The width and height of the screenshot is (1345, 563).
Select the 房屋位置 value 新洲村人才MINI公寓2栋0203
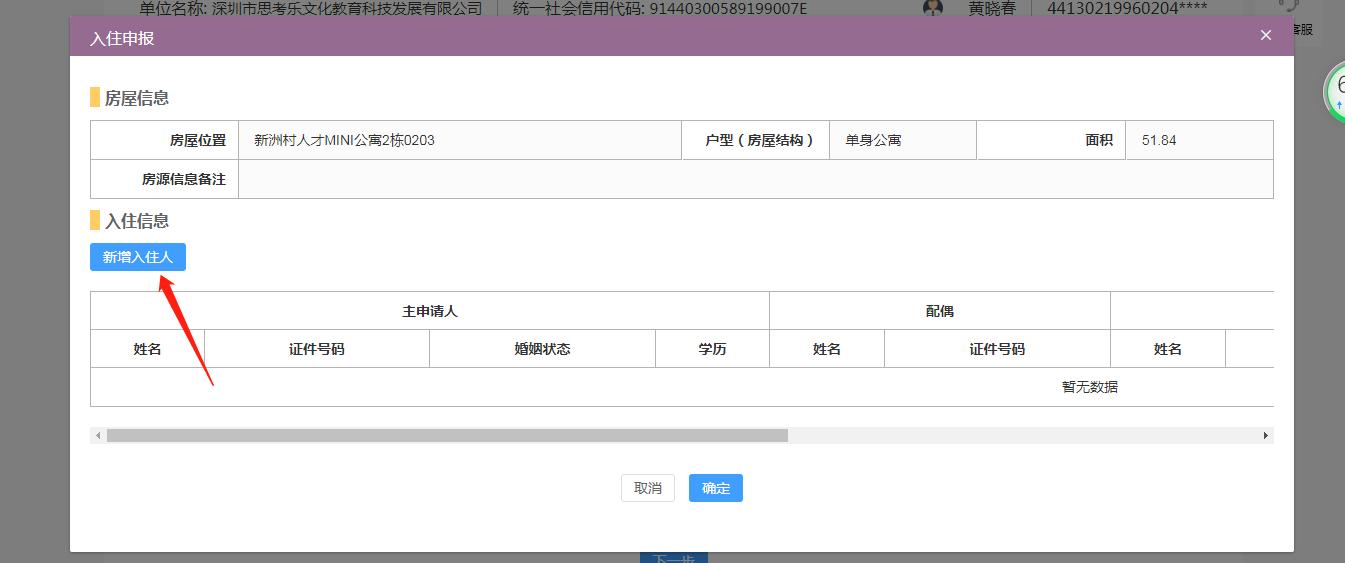point(344,140)
